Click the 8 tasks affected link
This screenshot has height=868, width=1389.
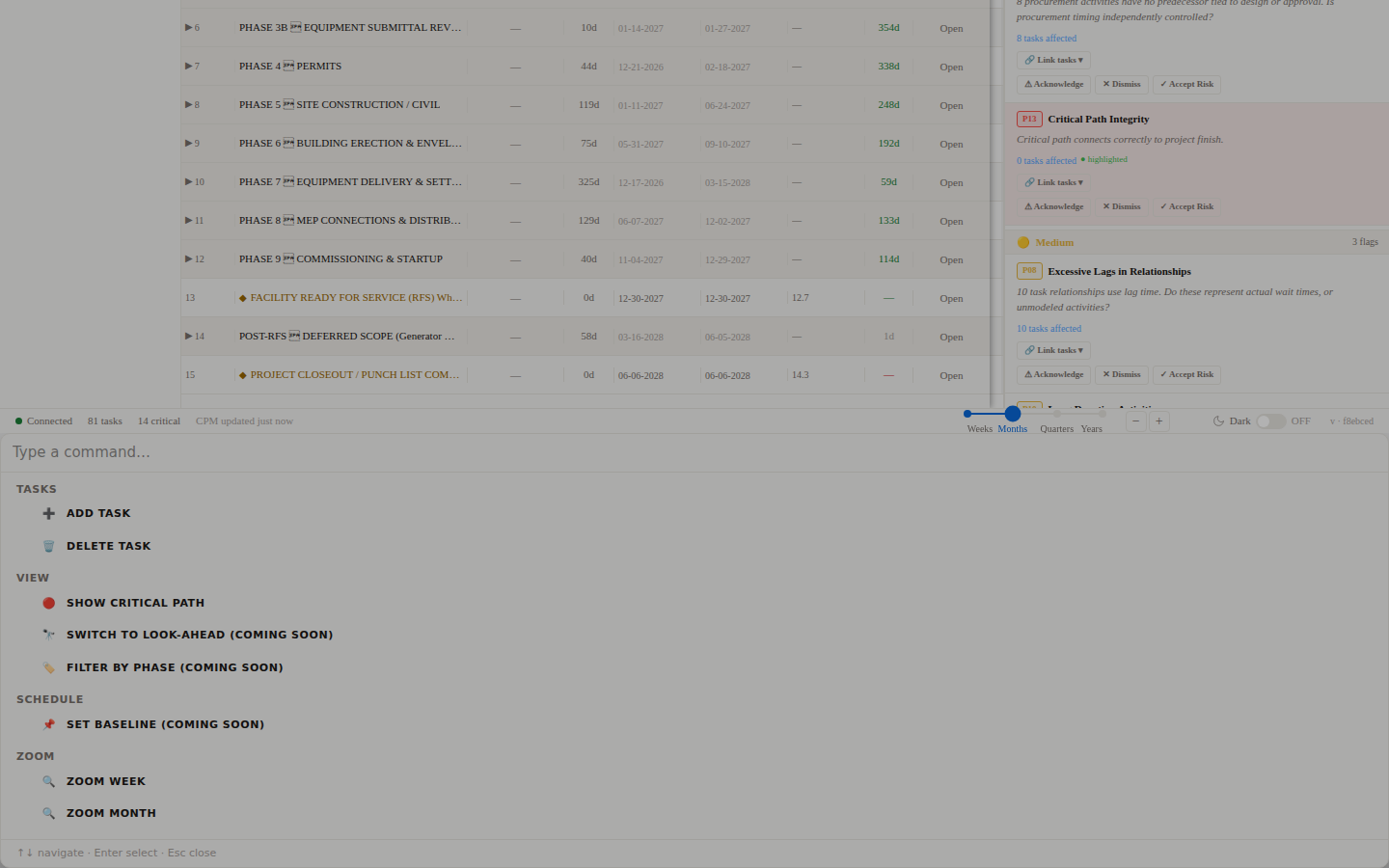coord(1047,39)
